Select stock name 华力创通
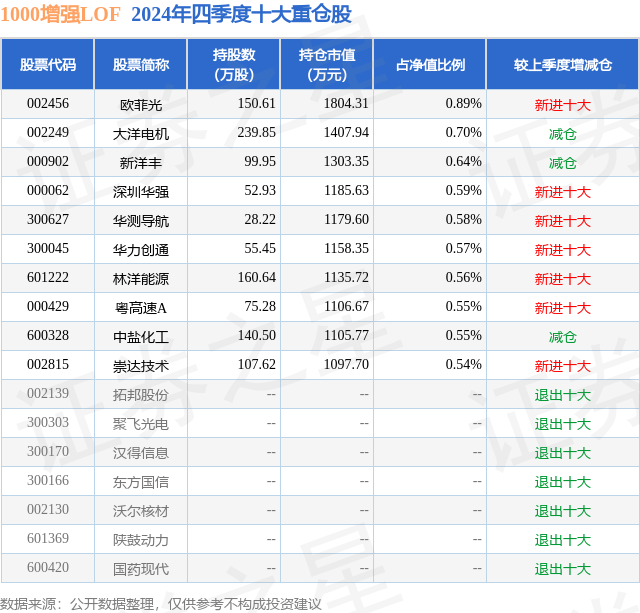Image resolution: width=640 pixels, height=613 pixels. click(141, 250)
